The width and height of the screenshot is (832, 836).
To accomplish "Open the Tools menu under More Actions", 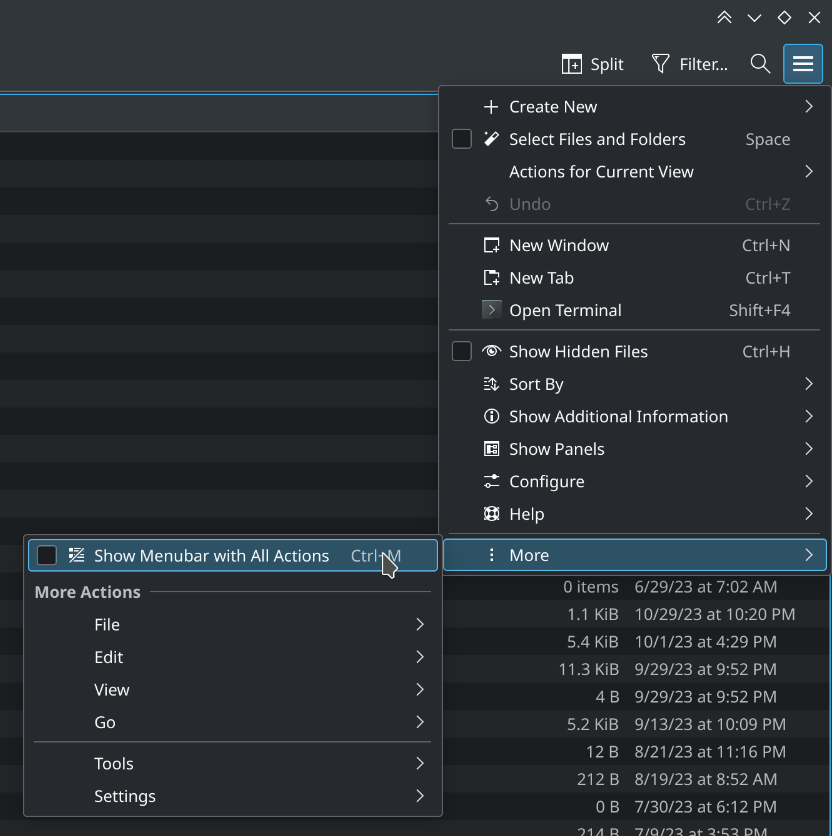I will (x=113, y=763).
